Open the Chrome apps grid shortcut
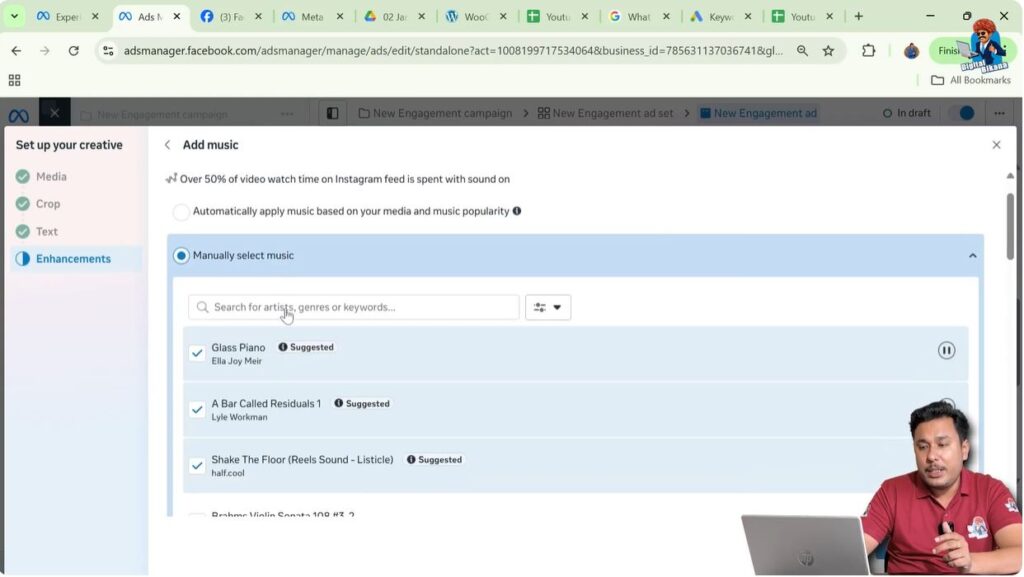1024x577 pixels. pos(14,80)
